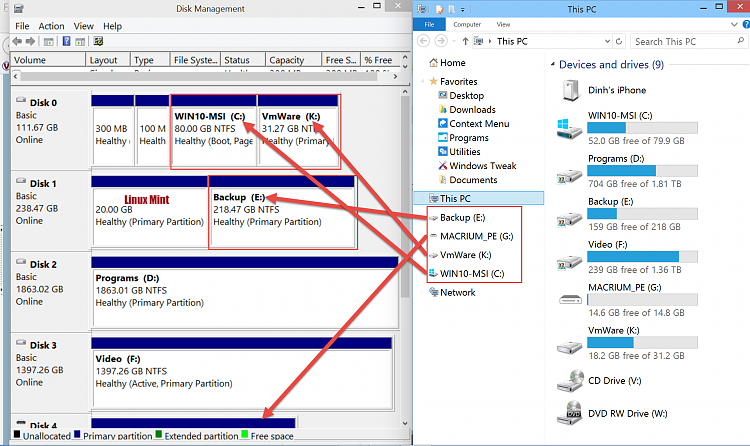The width and height of the screenshot is (750, 446).
Task: Select Network in navigation pane
Action: (x=457, y=292)
